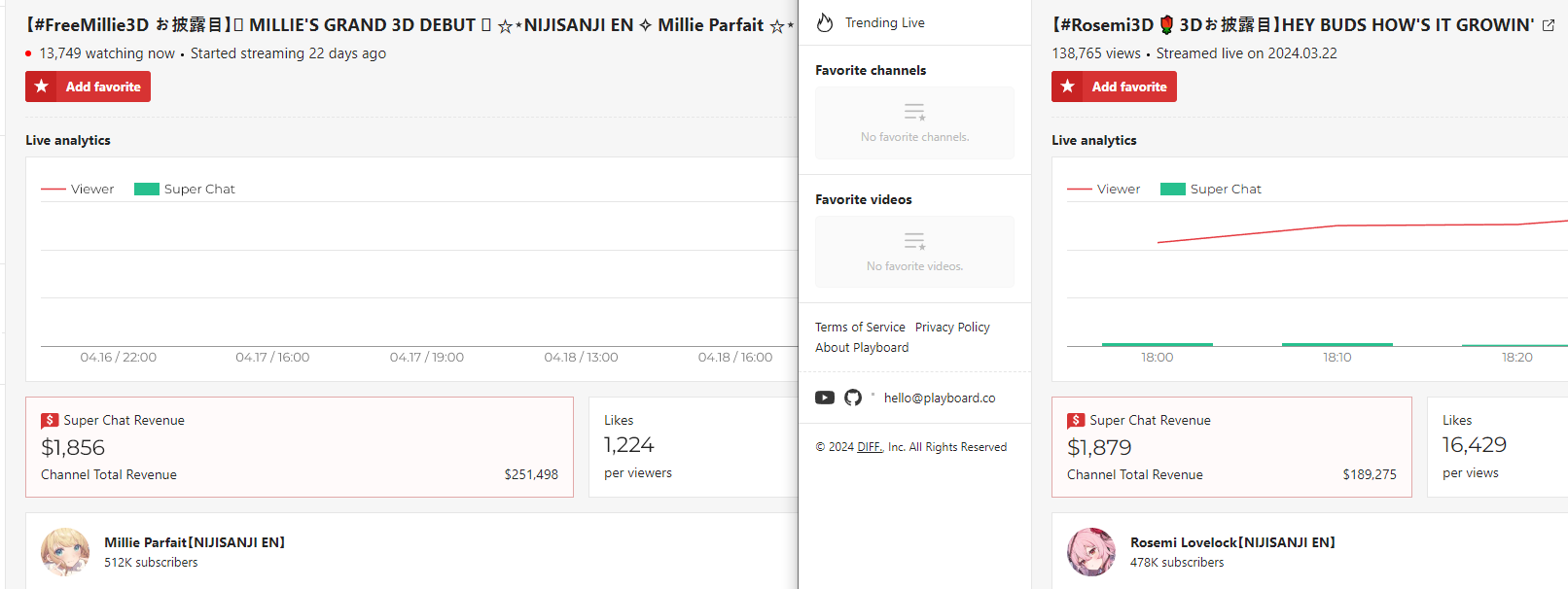This screenshot has width=1568, height=589.
Task: Click the 04.17 / 19:00 axis label
Action: tap(427, 358)
